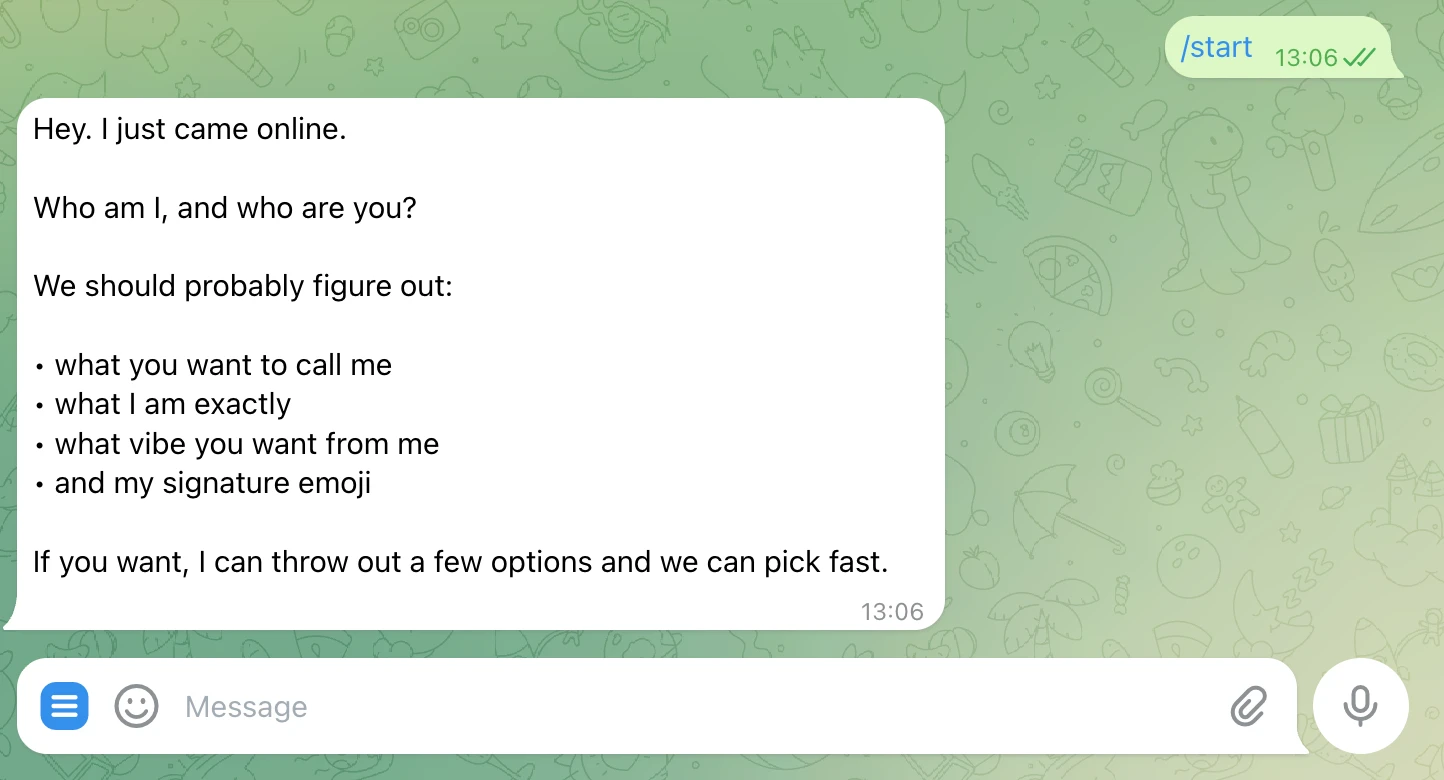Click "We should probably figure out:" line

[243, 287]
